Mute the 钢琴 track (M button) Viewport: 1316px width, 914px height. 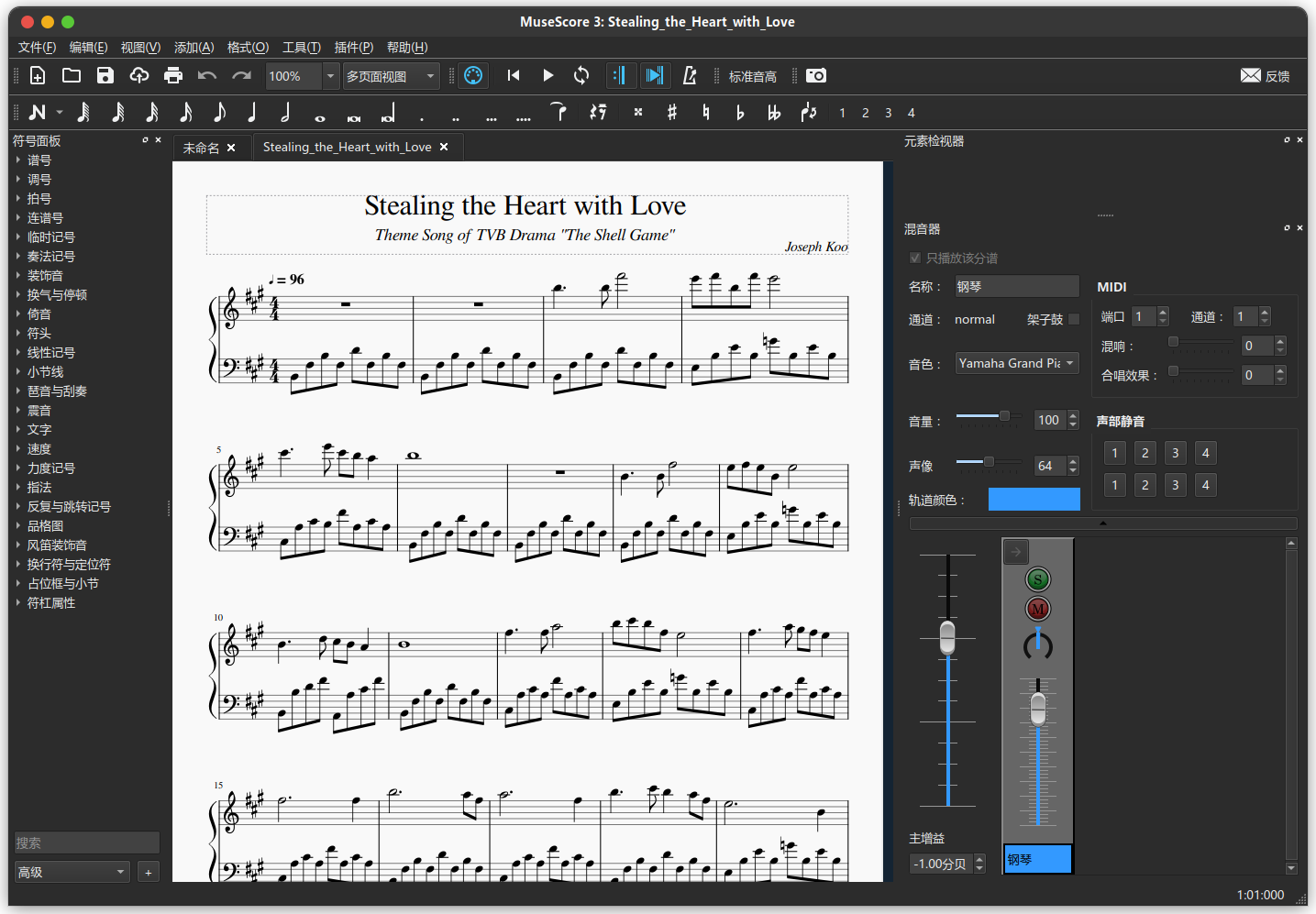pos(1037,609)
